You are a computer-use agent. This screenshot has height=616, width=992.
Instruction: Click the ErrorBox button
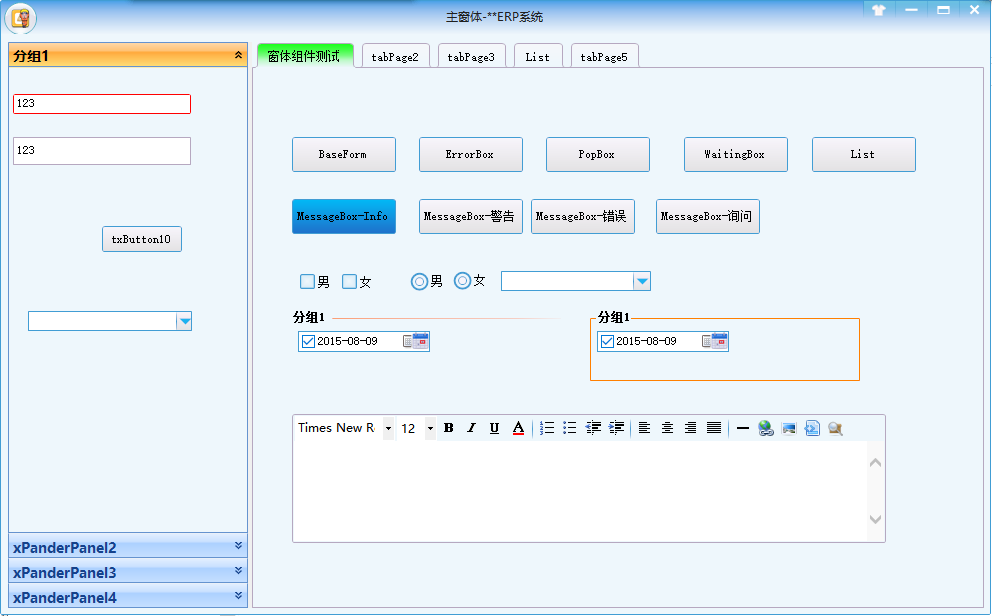coord(471,154)
